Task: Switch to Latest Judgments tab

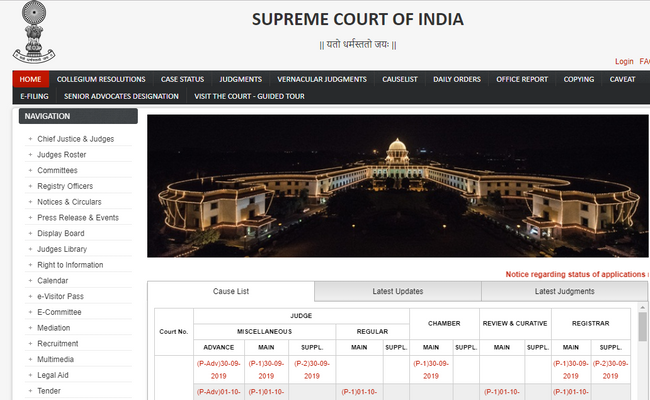Action: 565,291
